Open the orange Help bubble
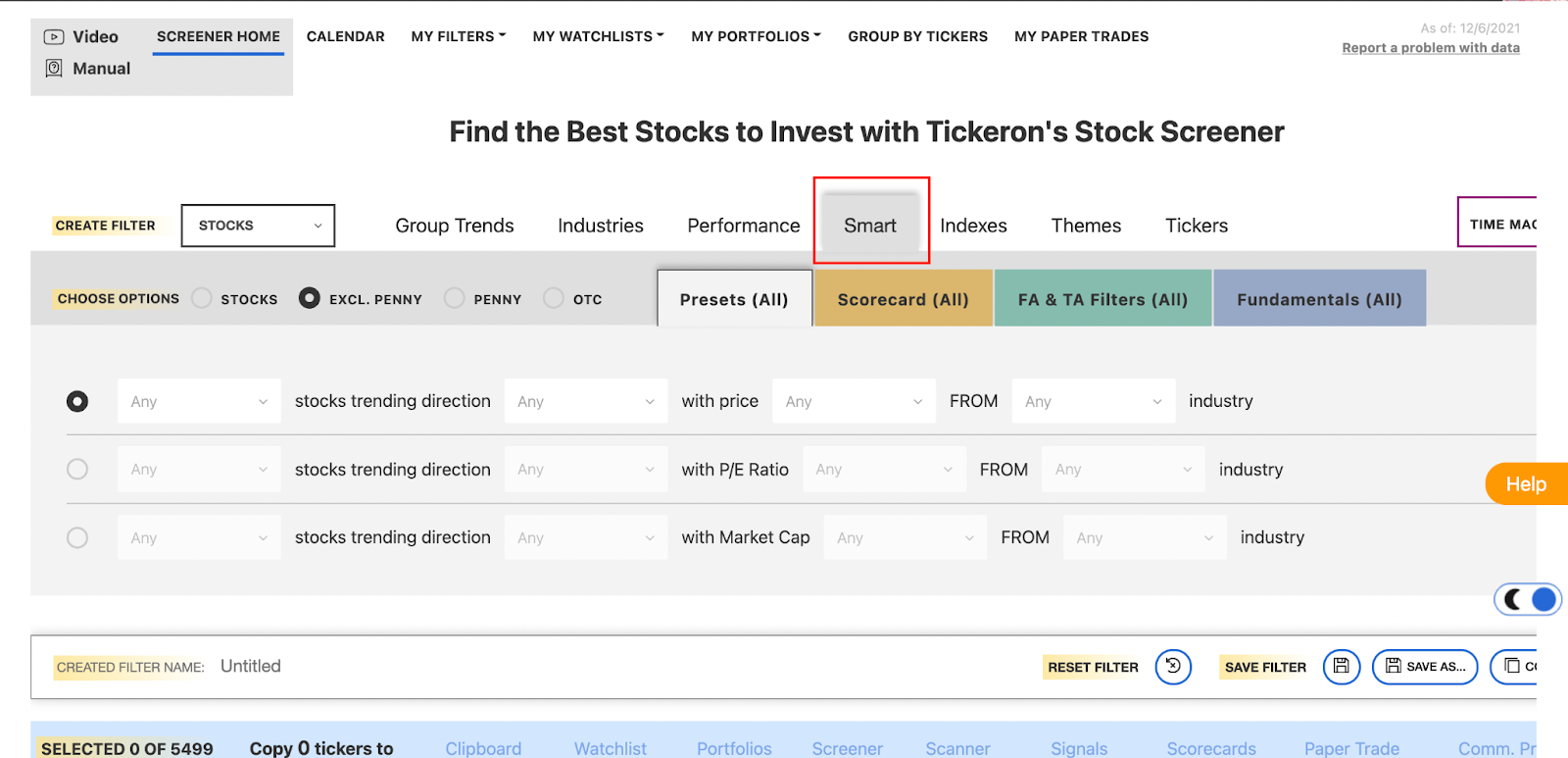The height and width of the screenshot is (758, 1568). [1526, 484]
